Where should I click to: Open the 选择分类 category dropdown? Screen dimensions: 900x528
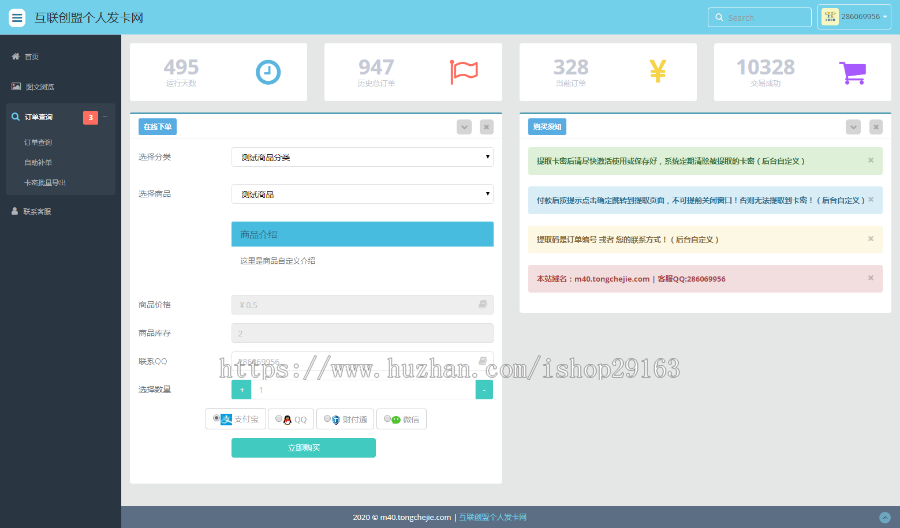(x=362, y=157)
